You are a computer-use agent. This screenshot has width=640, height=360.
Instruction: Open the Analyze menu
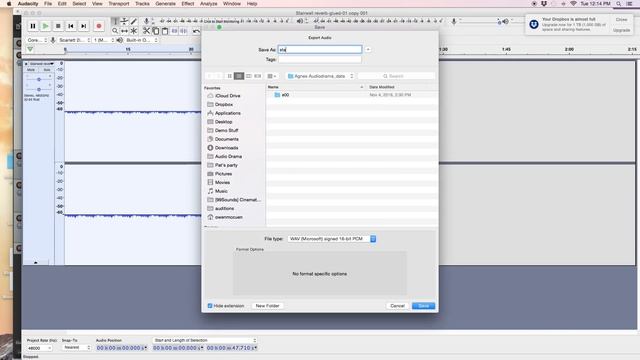(209, 4)
